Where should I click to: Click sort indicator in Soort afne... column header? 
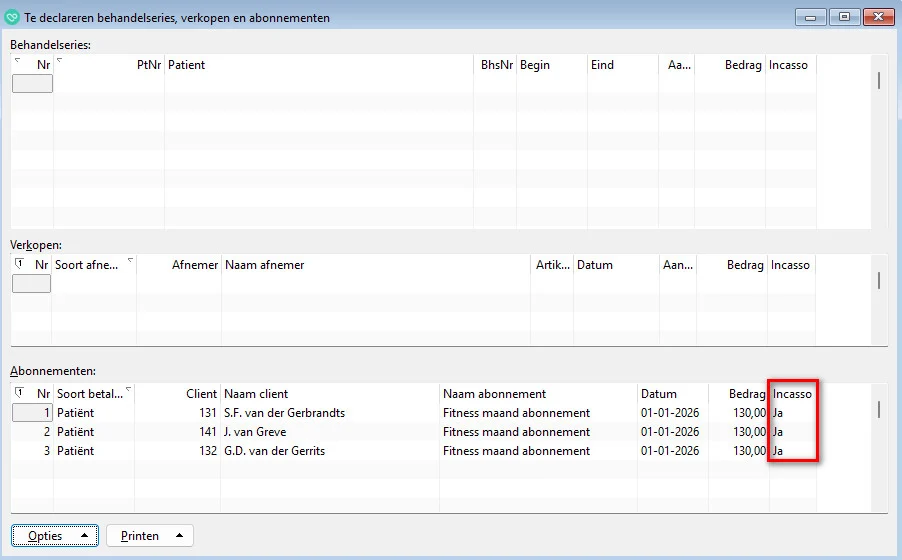[129, 261]
